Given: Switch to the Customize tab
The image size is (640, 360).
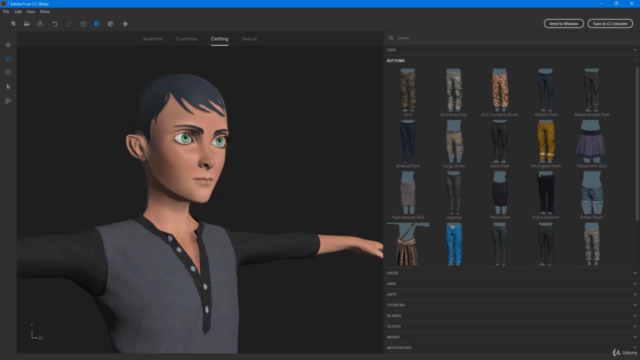Looking at the screenshot, I should coord(187,39).
